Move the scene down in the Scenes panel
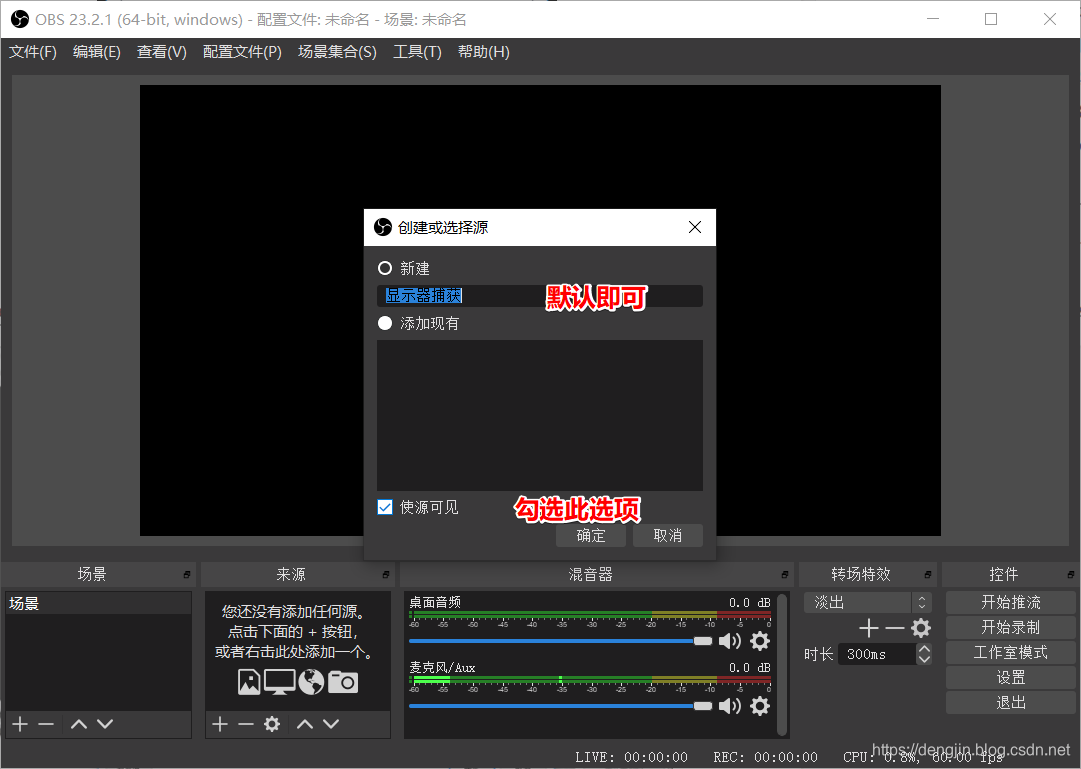Screen dimensions: 1081x769 [105, 723]
